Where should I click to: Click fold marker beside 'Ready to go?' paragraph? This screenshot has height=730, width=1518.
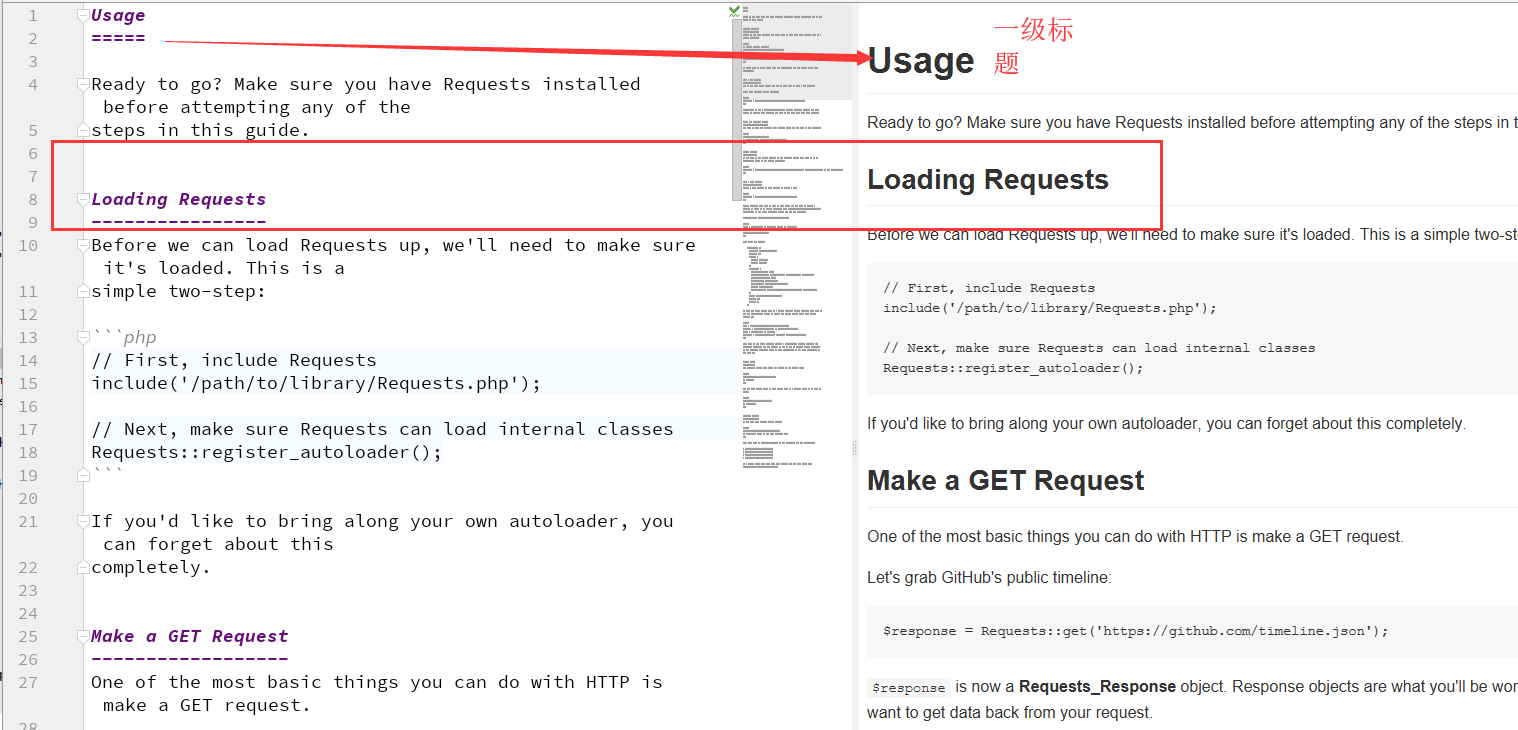click(84, 84)
